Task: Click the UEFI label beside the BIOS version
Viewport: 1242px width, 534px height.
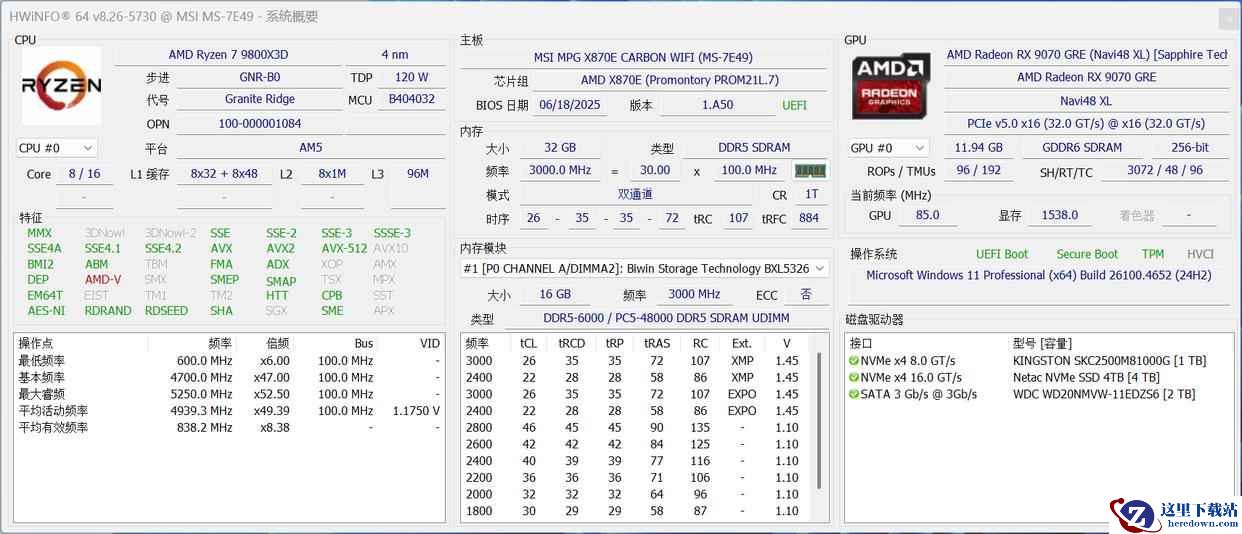Action: pyautogui.click(x=795, y=105)
